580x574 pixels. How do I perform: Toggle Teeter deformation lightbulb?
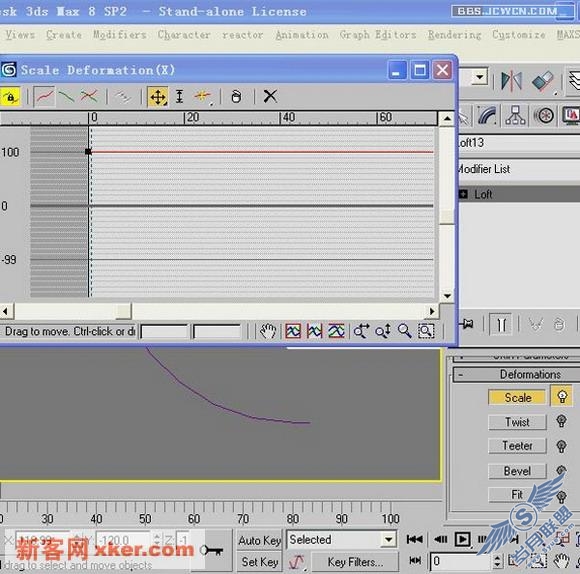click(562, 446)
